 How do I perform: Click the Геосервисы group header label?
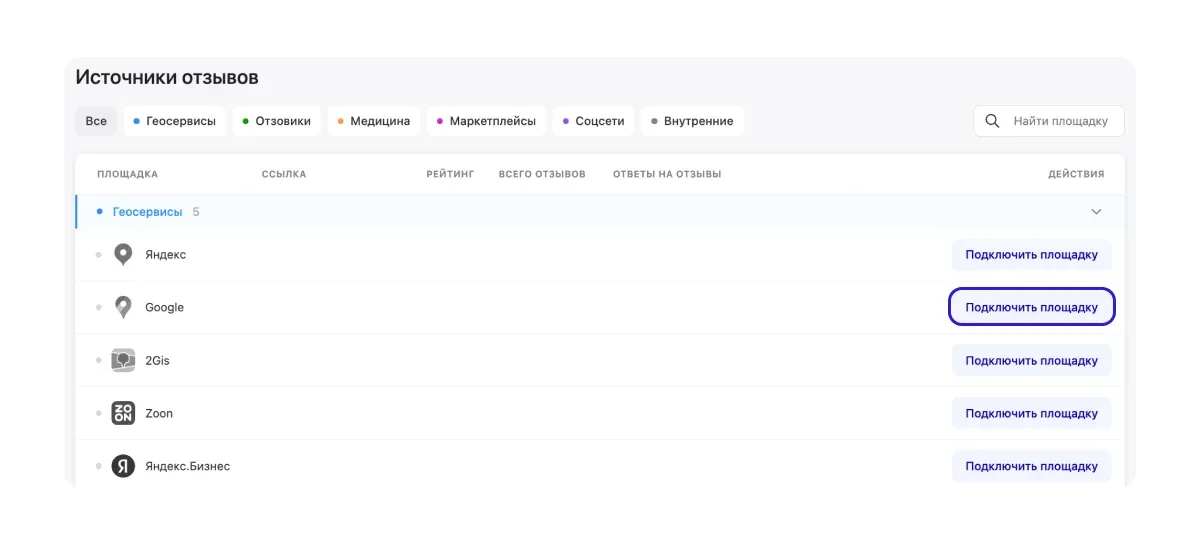(x=147, y=212)
